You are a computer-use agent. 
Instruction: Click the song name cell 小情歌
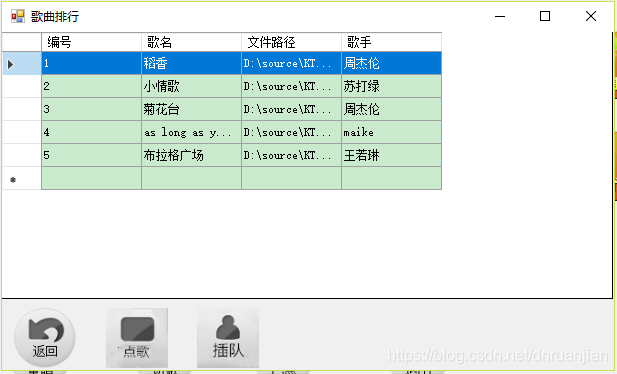coord(191,86)
